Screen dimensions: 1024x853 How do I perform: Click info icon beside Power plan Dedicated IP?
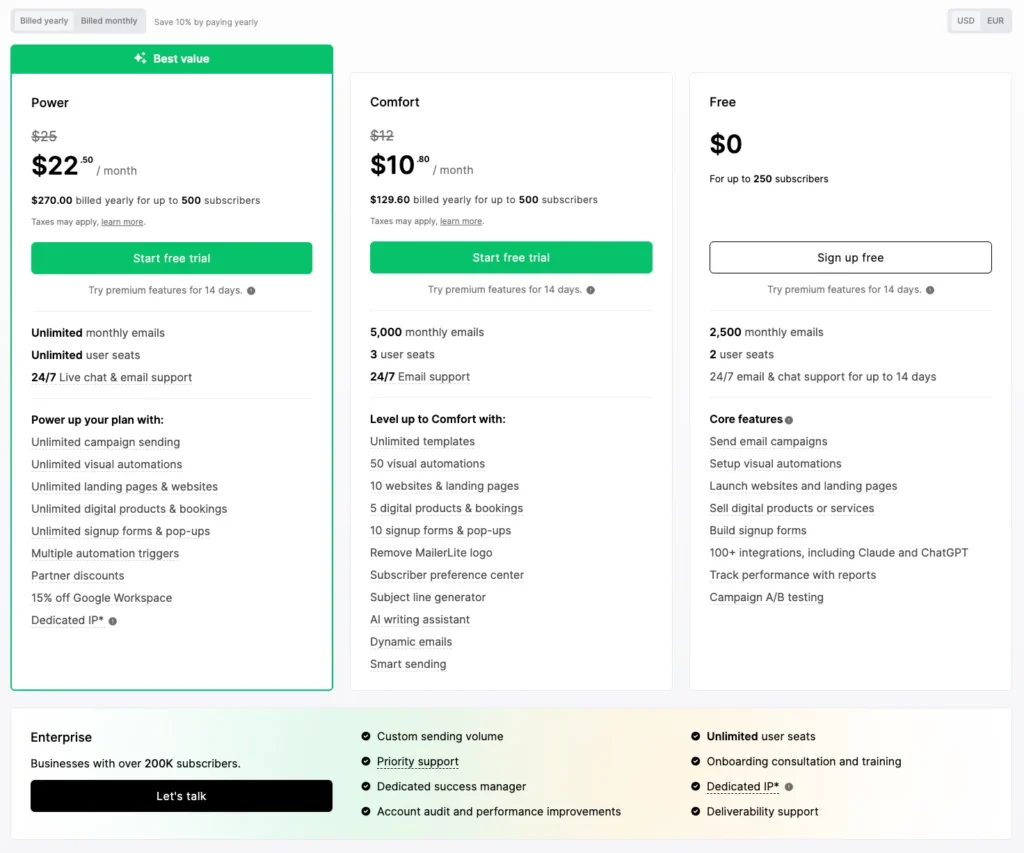point(113,621)
